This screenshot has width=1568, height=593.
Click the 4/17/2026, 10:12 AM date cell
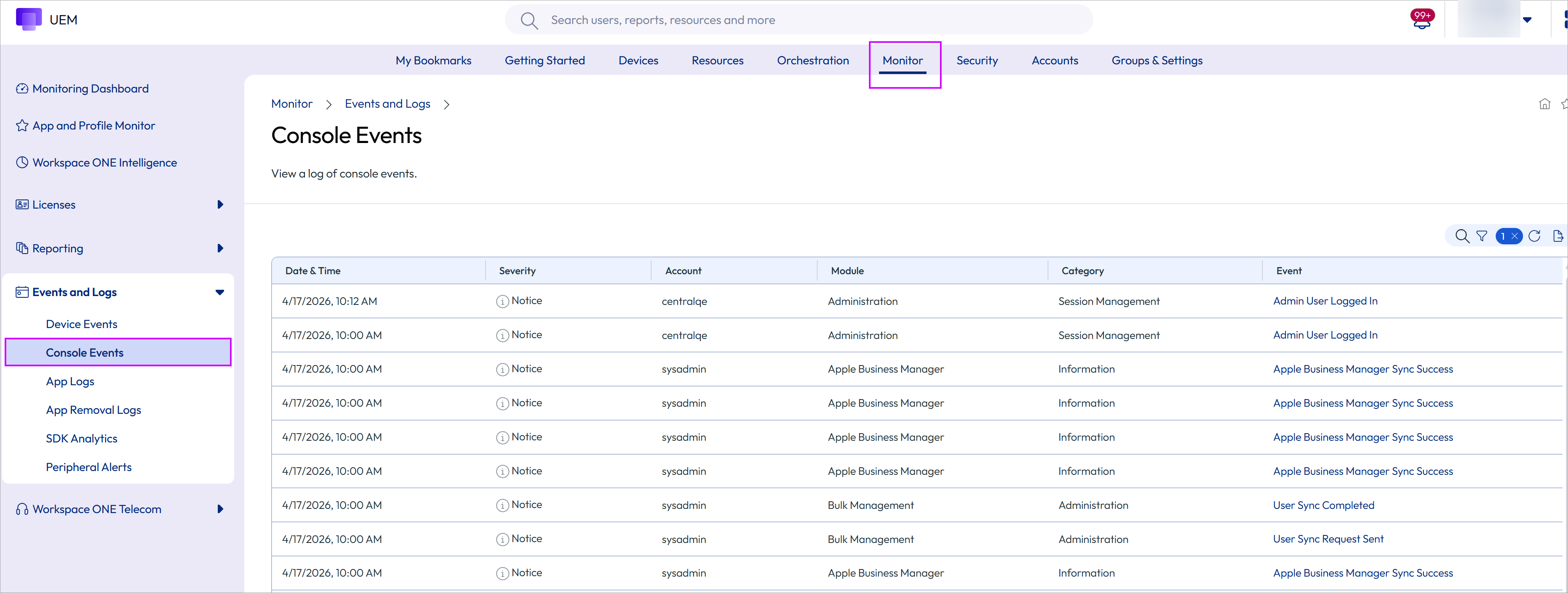click(329, 302)
